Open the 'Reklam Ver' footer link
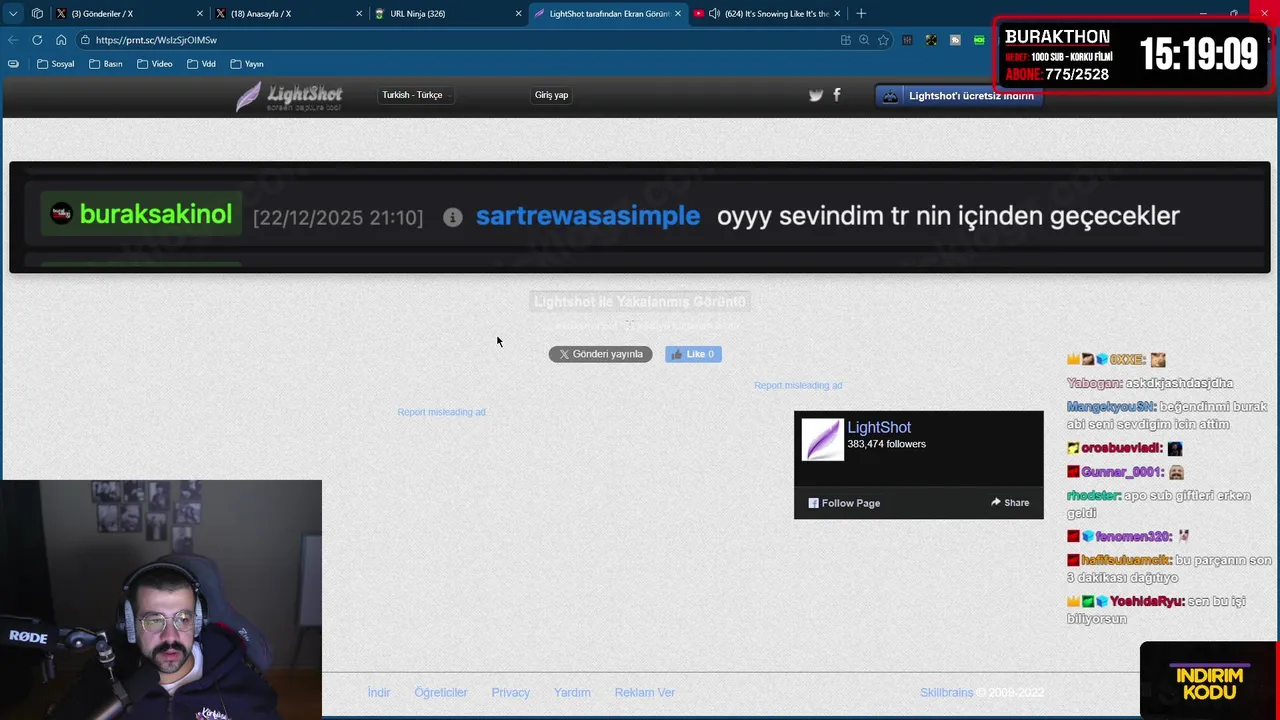Viewport: 1280px width, 720px height. [645, 692]
